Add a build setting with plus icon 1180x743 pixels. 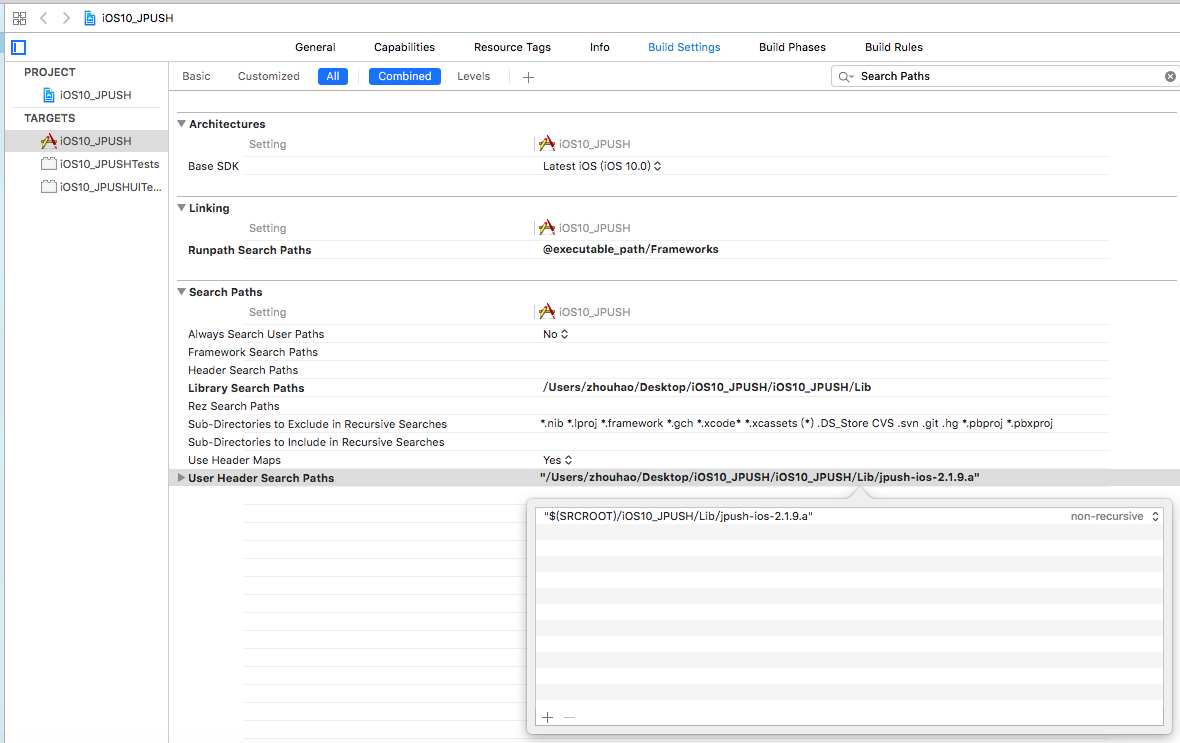coord(528,77)
